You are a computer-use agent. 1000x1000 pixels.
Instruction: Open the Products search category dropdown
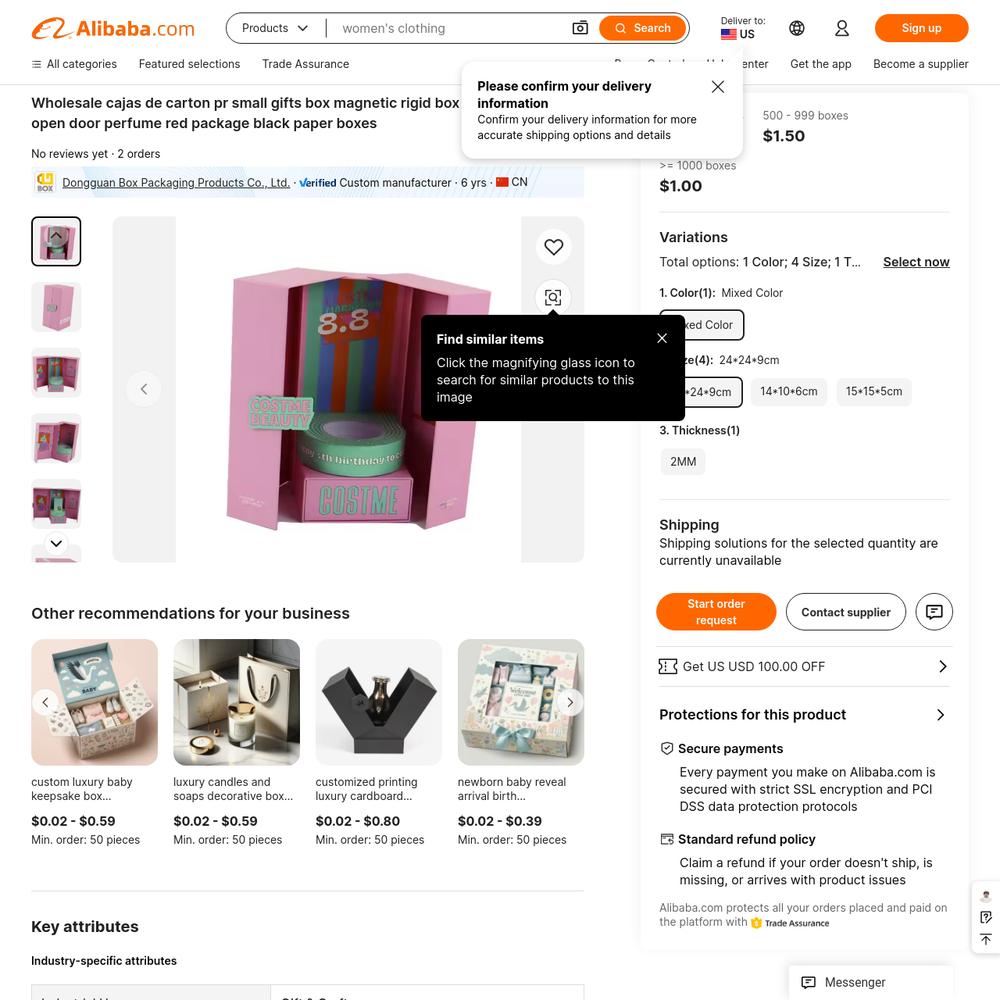click(x=275, y=28)
